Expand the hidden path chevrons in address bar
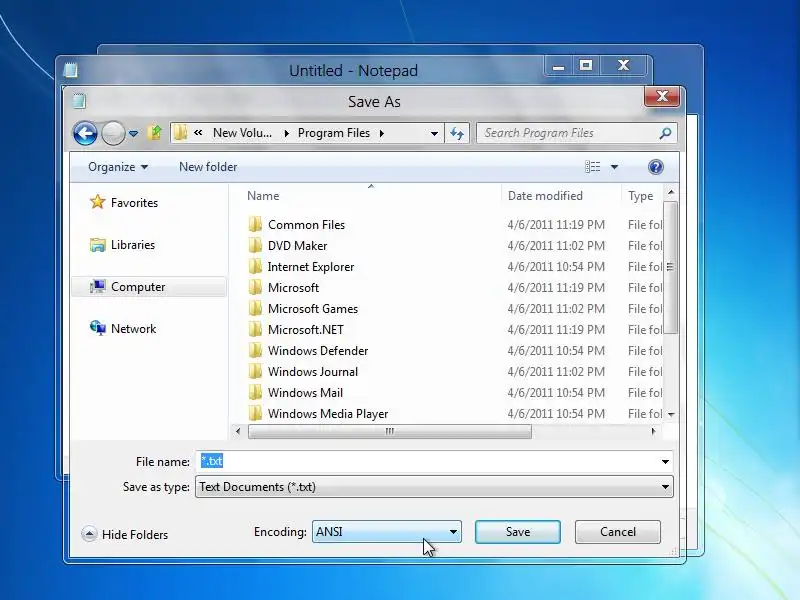The image size is (800, 600). tap(198, 133)
